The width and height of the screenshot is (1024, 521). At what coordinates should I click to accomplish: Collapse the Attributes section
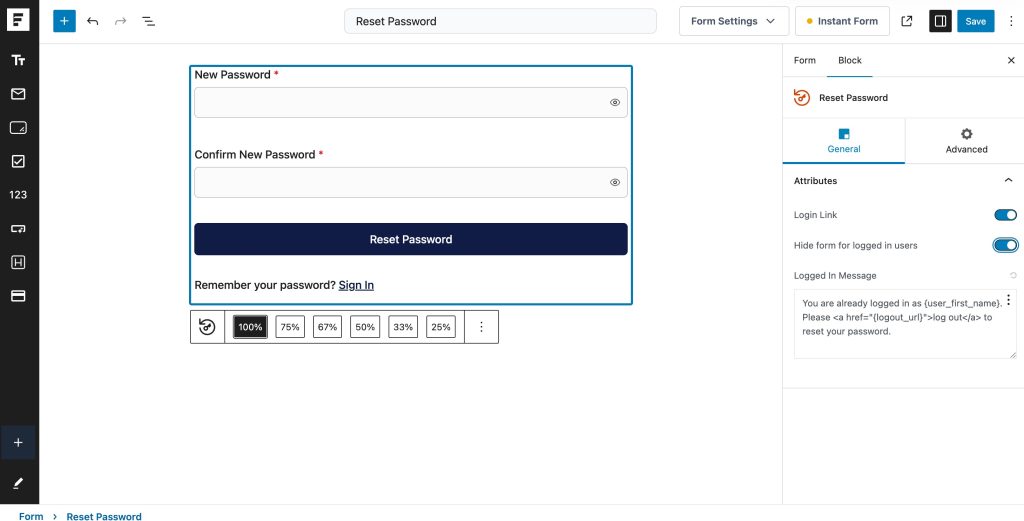[x=1008, y=180]
